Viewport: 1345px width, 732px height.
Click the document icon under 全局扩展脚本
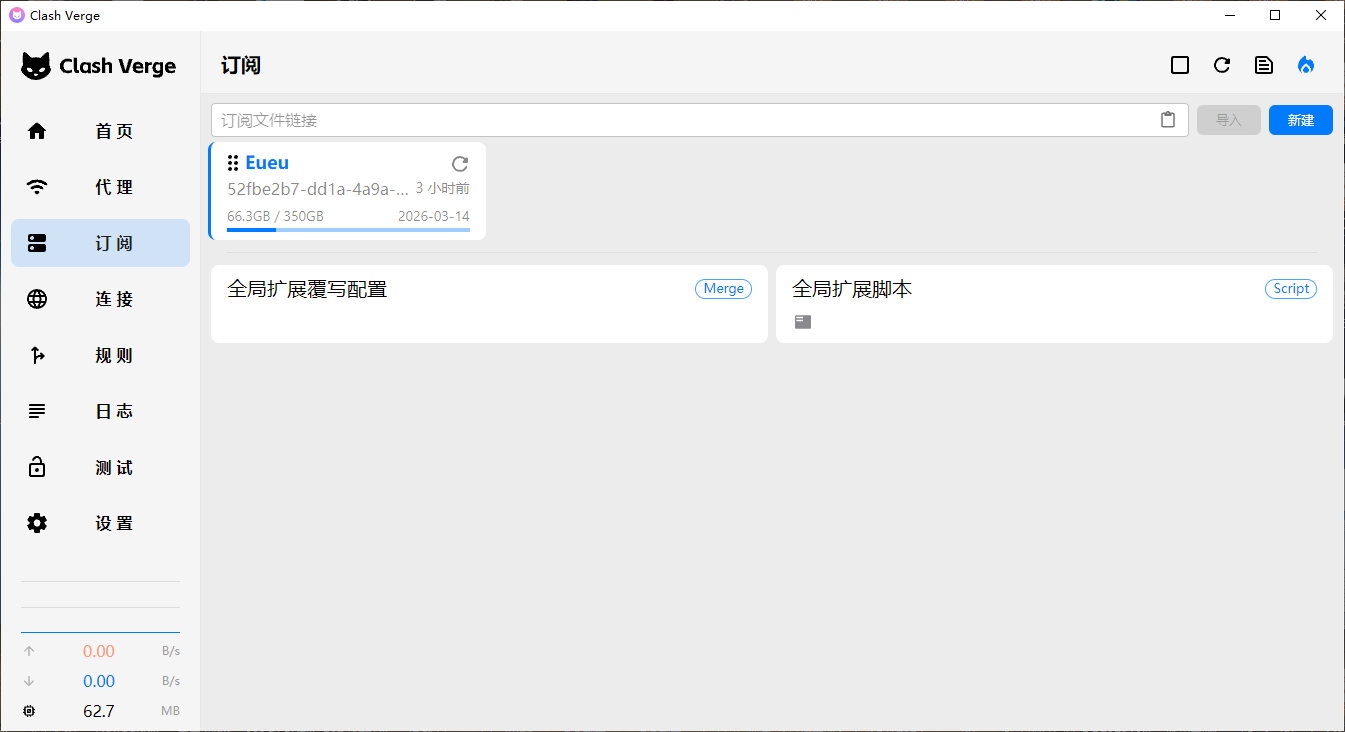coord(803,322)
